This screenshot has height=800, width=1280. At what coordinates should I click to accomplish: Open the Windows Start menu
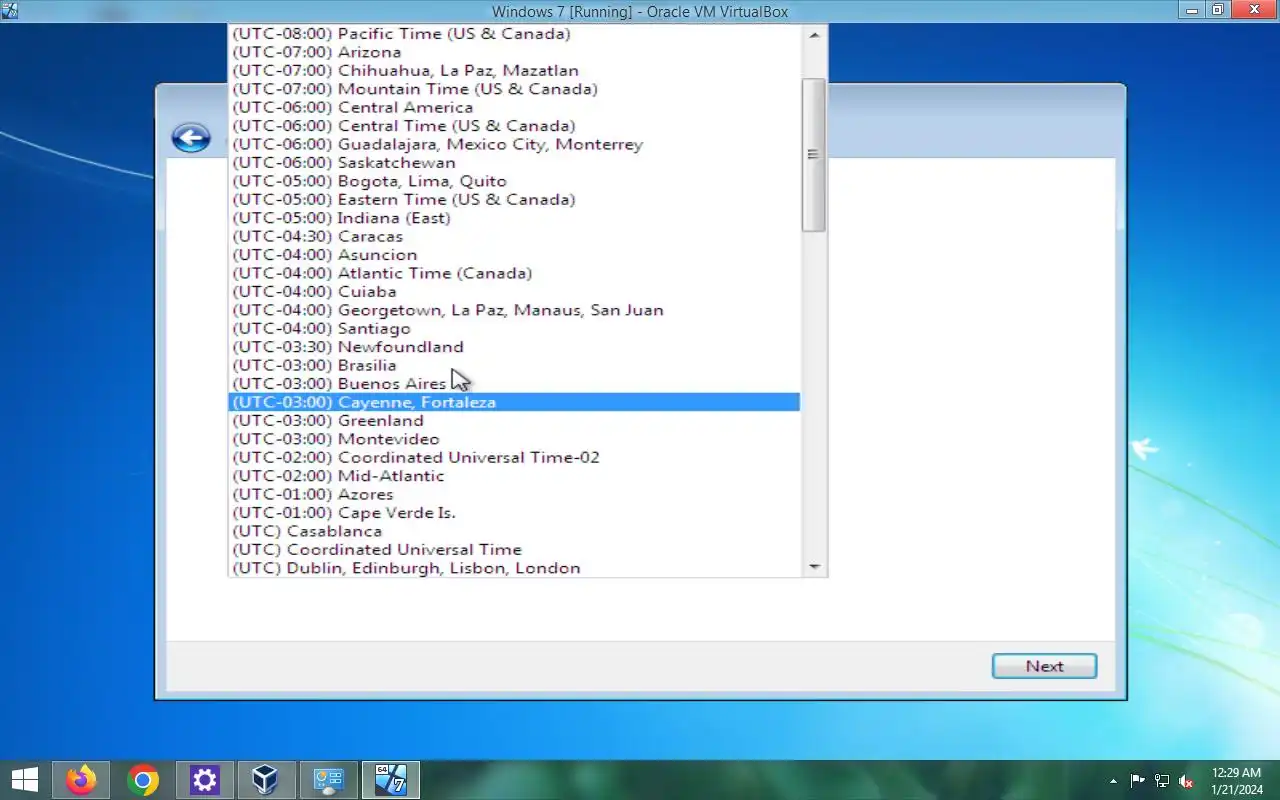tap(24, 780)
